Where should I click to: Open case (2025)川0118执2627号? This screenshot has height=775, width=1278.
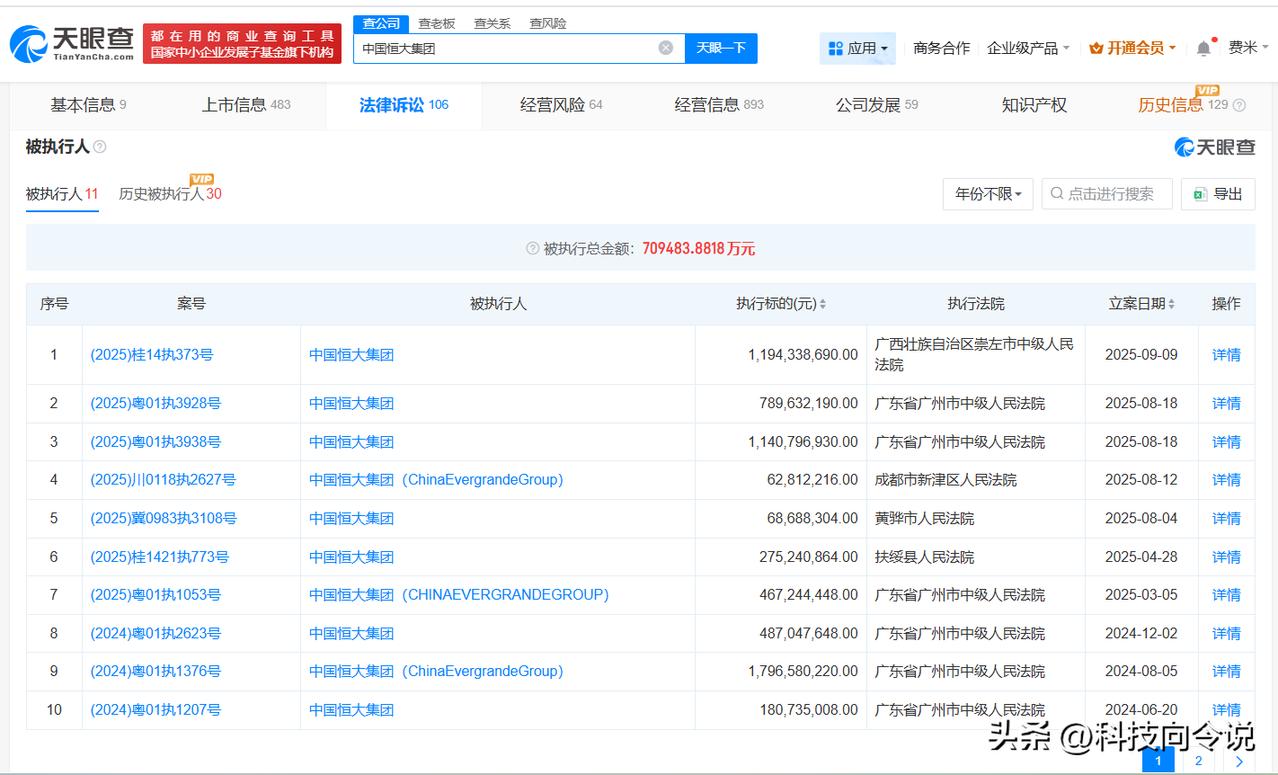coord(163,480)
